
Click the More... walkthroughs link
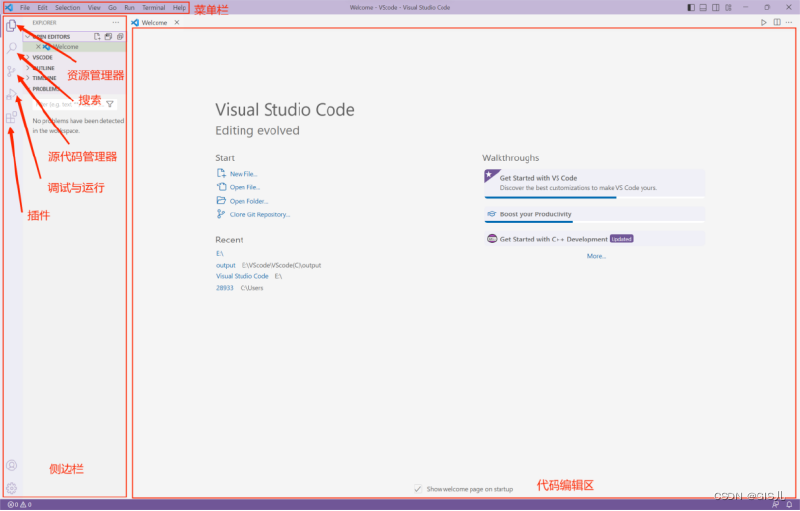click(x=596, y=256)
